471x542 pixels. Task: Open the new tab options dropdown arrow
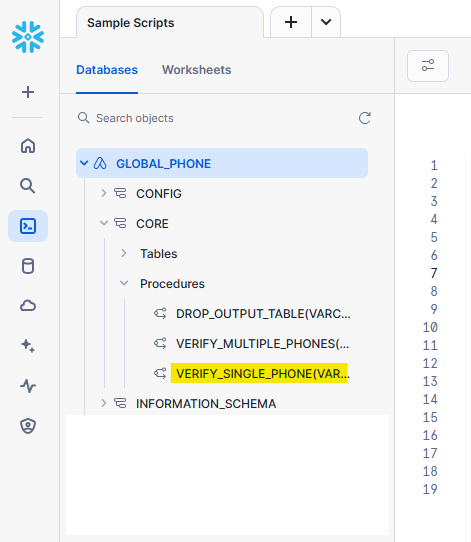click(326, 22)
